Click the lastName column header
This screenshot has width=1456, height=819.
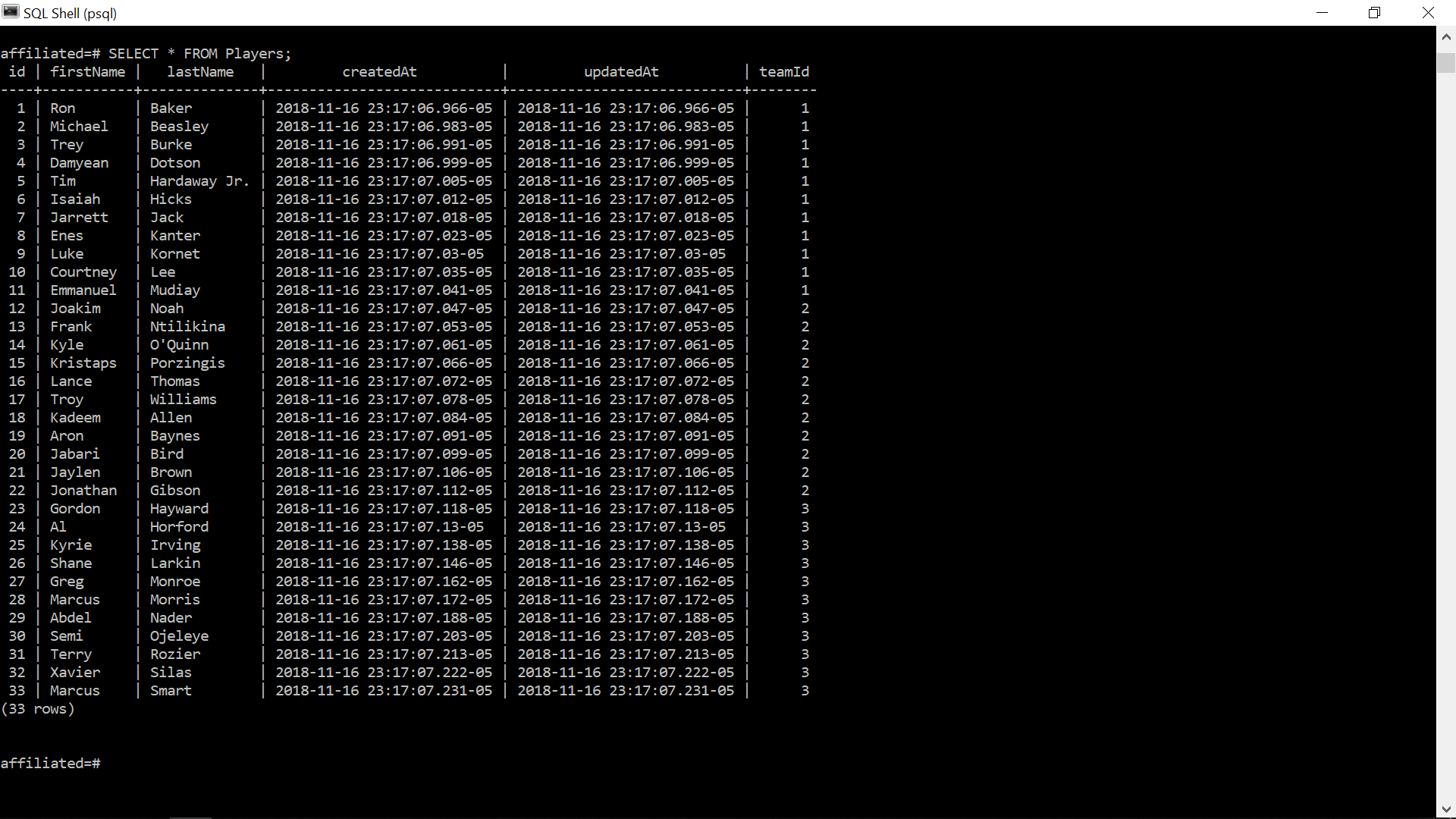click(200, 72)
